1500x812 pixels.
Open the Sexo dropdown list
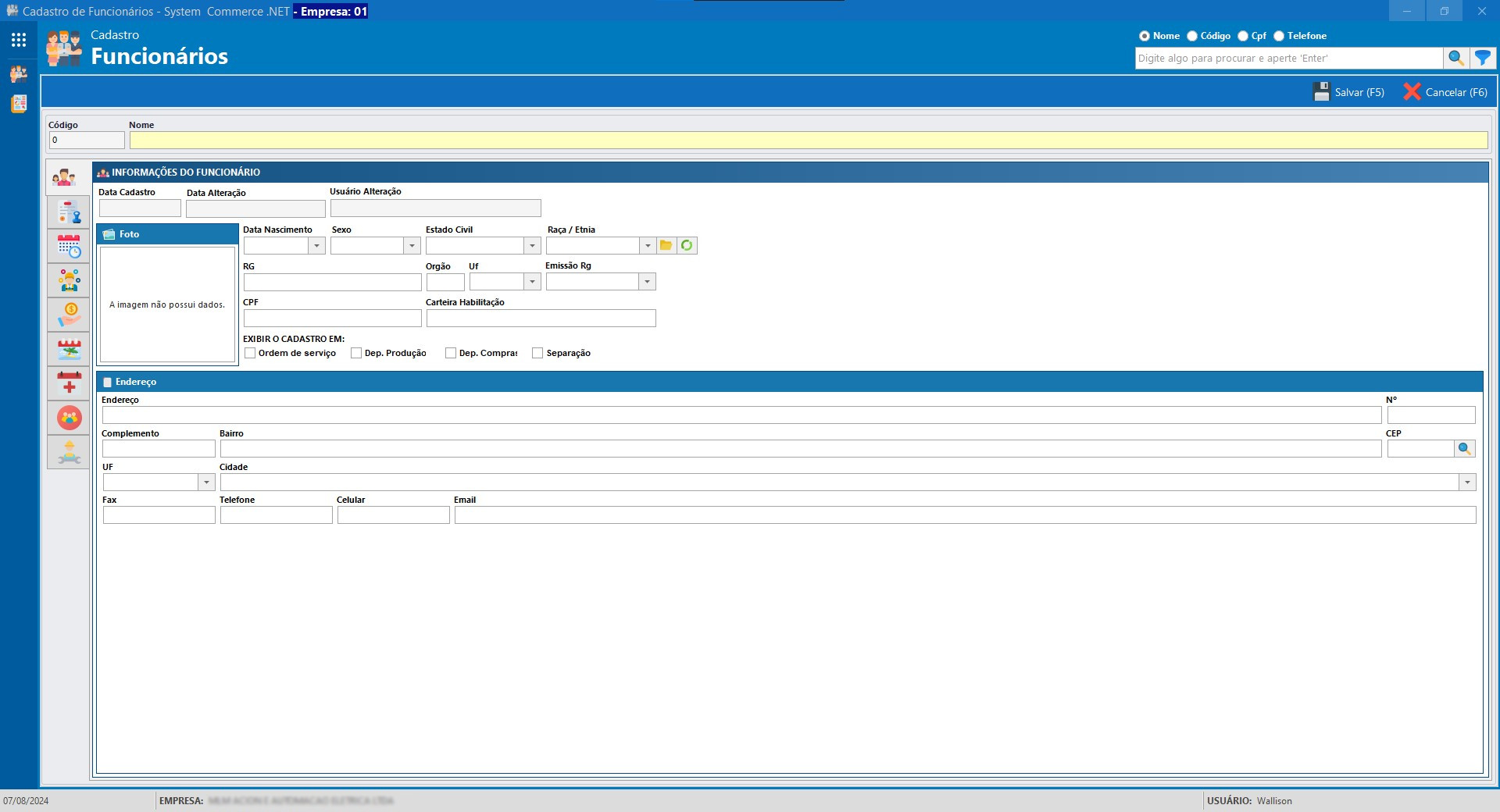click(x=412, y=246)
